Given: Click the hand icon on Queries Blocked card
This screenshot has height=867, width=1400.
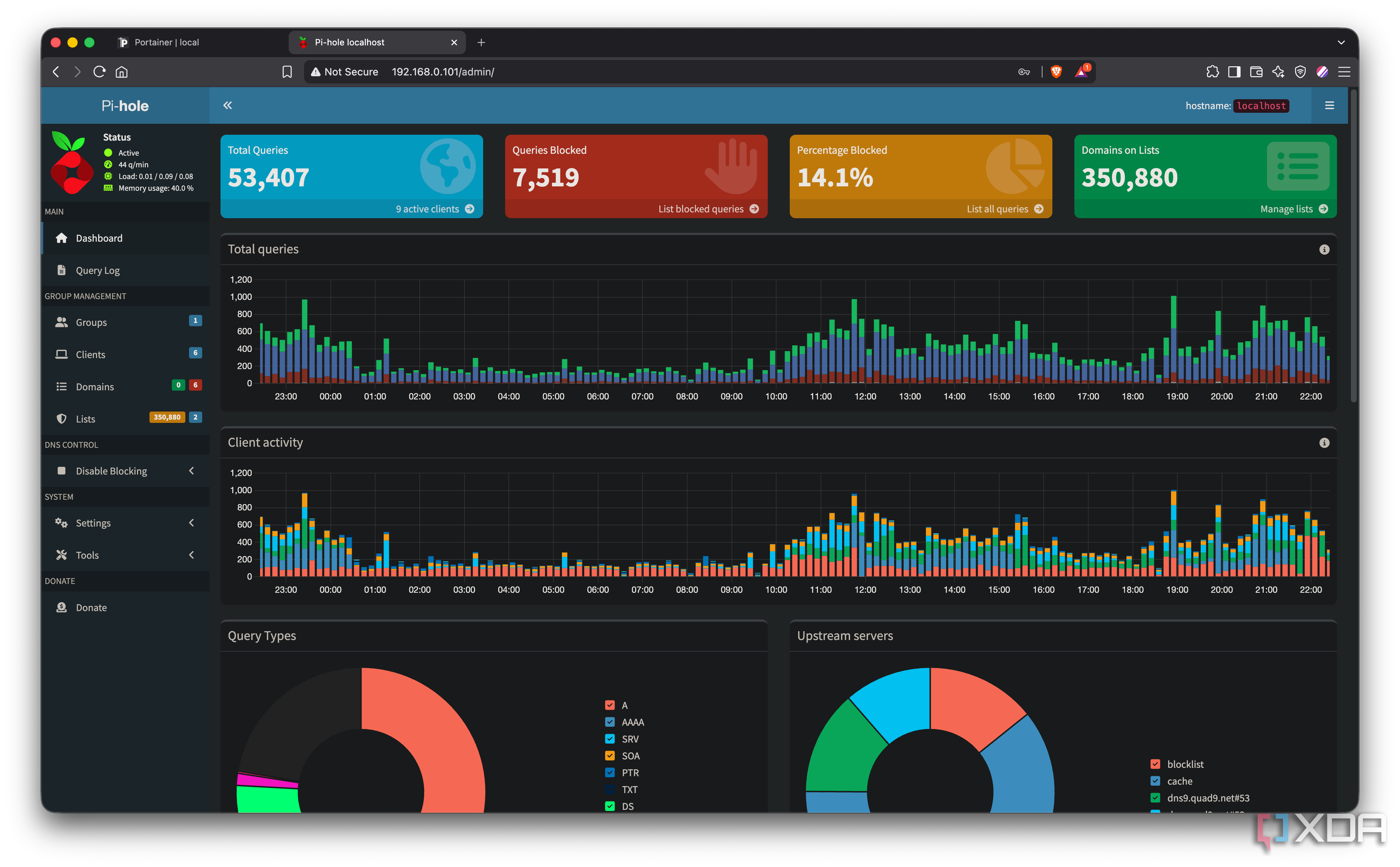Looking at the screenshot, I should tap(731, 166).
